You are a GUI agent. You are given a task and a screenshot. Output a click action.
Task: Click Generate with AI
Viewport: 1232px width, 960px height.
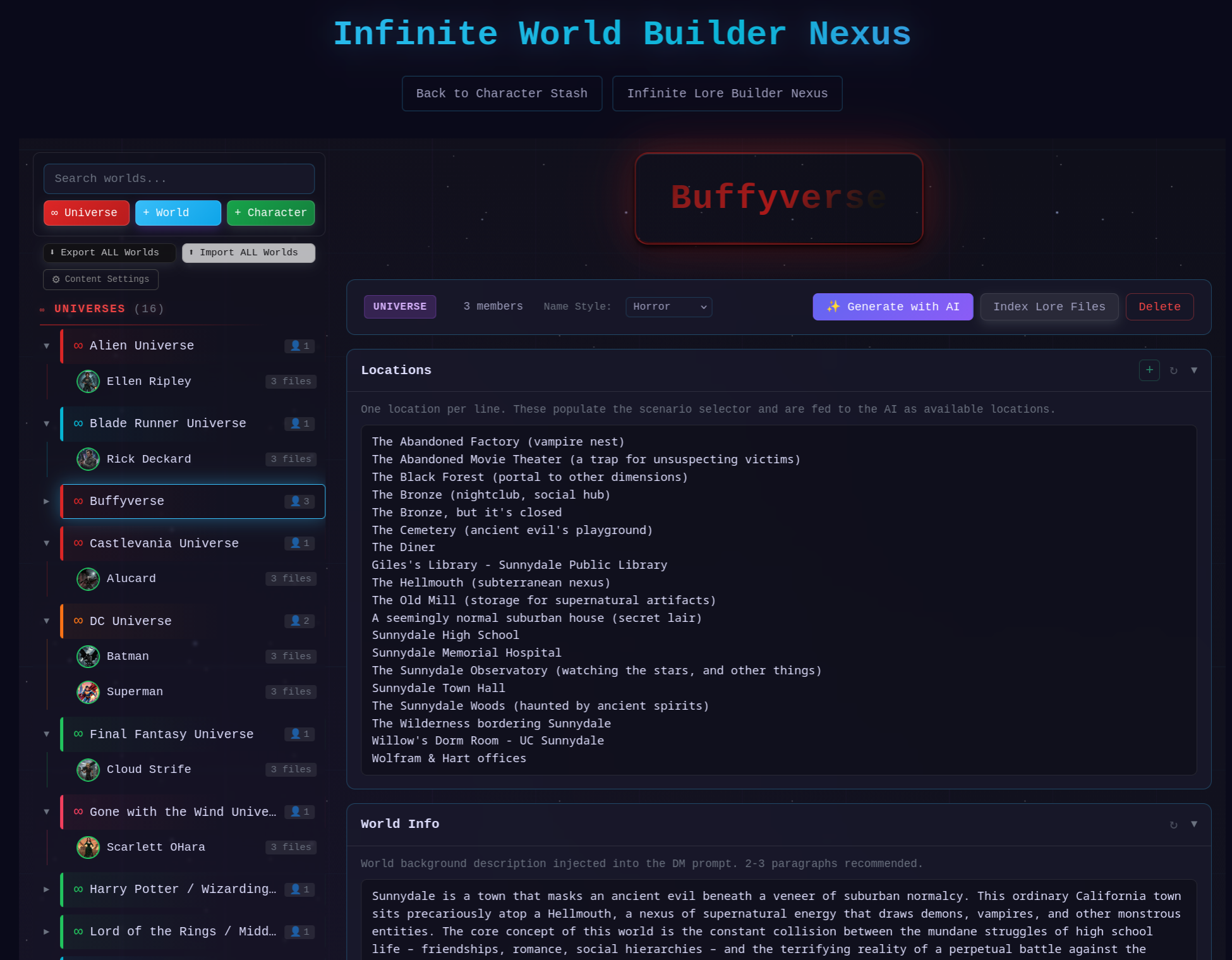coord(893,307)
